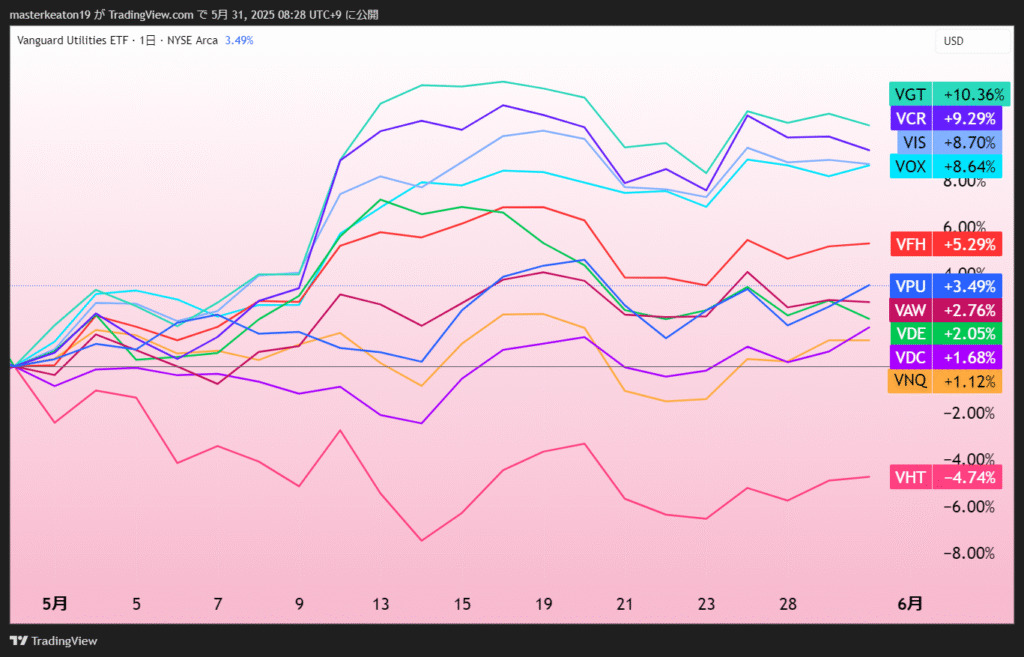Image resolution: width=1024 pixels, height=657 pixels.
Task: Select the VAW ticker label
Action: pos(910,310)
